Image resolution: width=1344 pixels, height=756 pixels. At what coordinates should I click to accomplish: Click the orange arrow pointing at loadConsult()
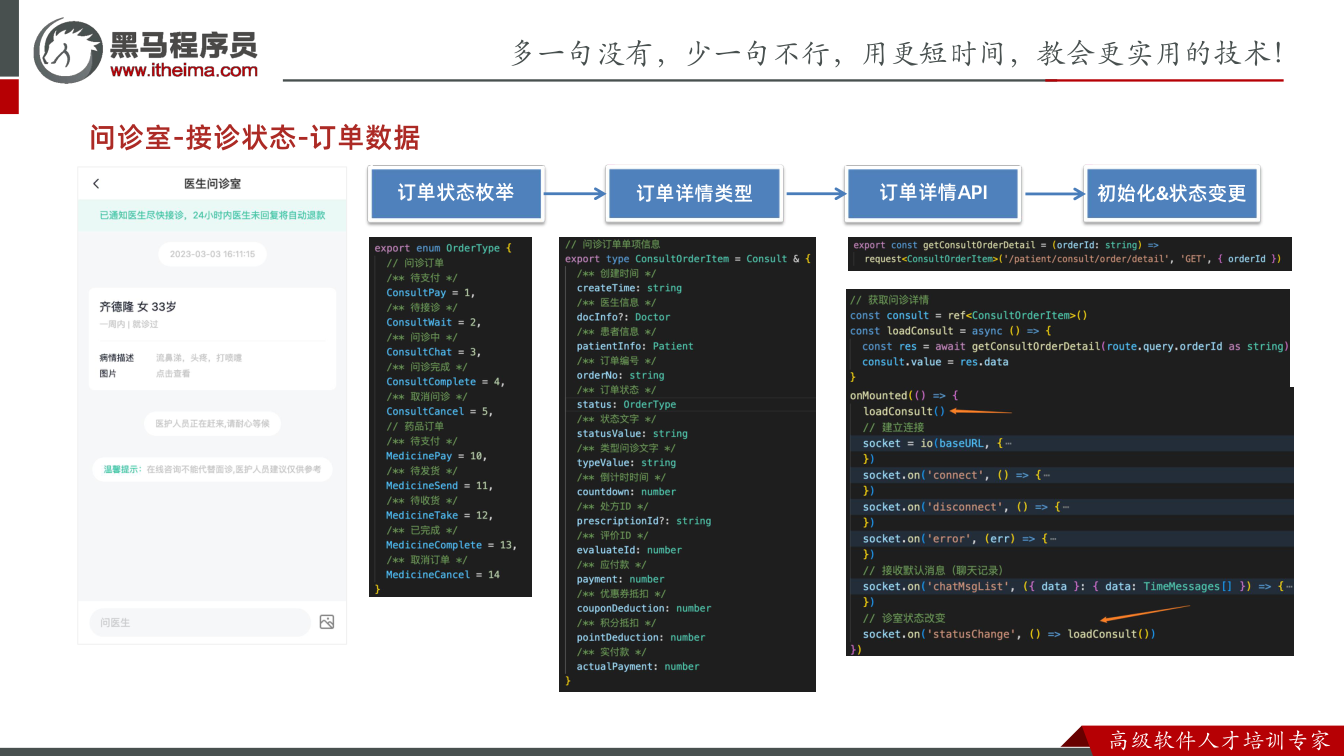(980, 411)
